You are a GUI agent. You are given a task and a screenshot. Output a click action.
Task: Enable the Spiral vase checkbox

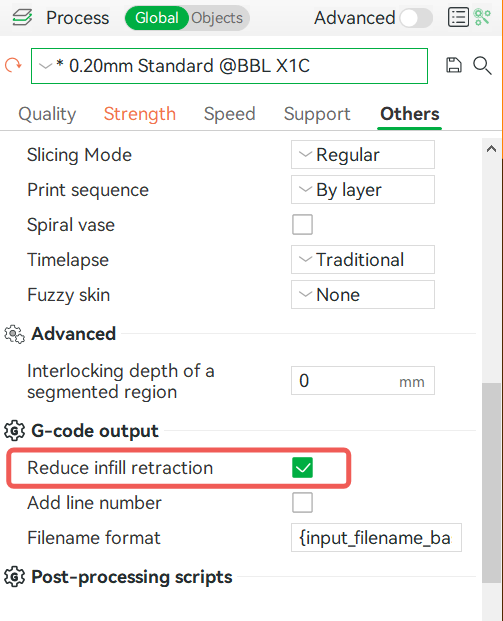302,225
